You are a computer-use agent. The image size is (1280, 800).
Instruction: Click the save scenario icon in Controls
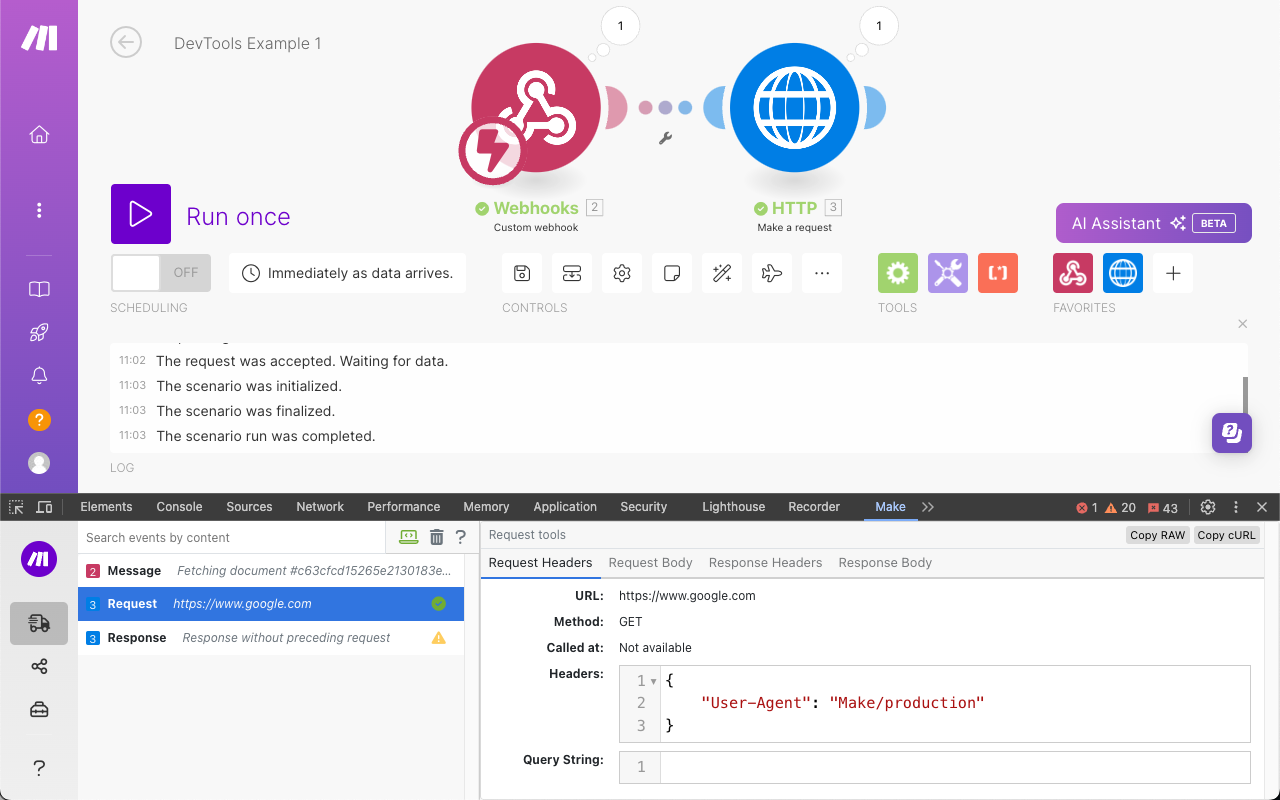pos(521,272)
